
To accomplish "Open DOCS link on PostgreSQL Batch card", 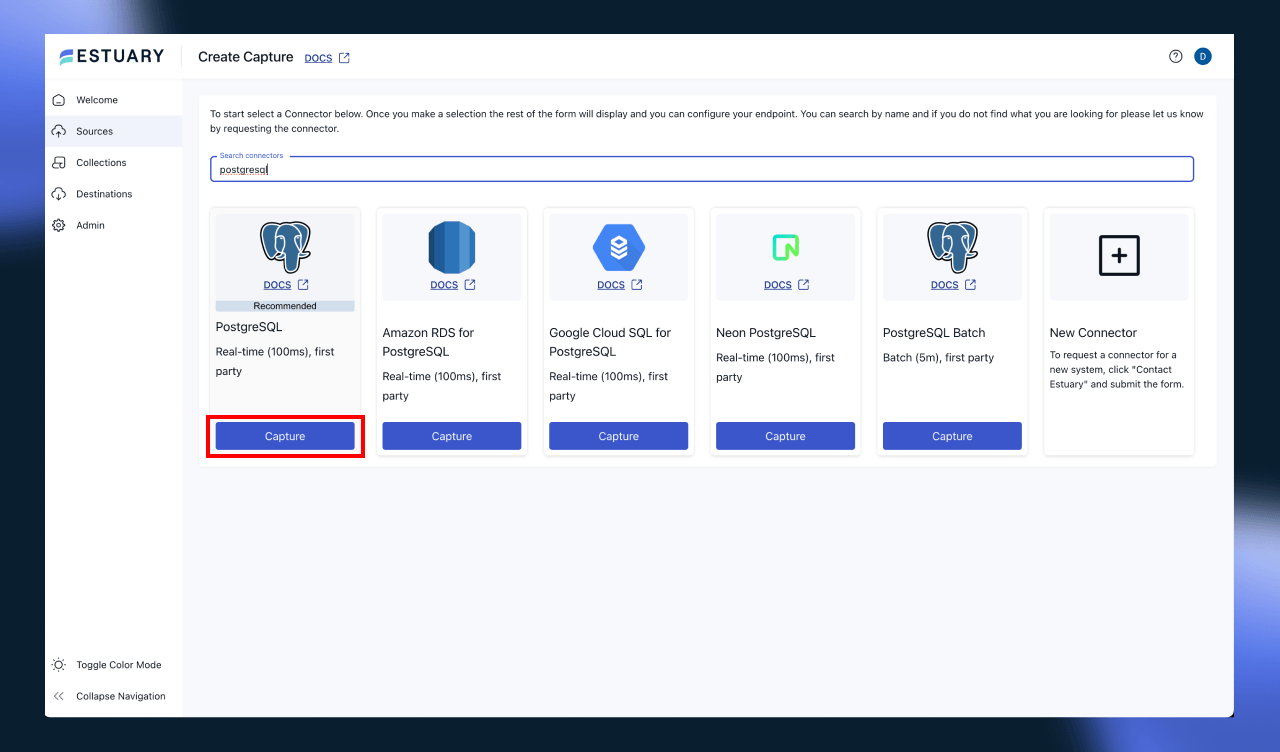I will point(945,285).
